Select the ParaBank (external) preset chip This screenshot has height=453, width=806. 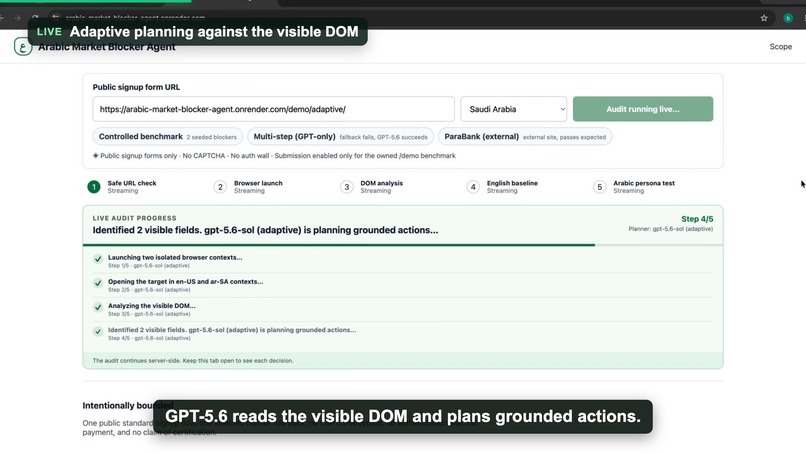click(x=525, y=137)
